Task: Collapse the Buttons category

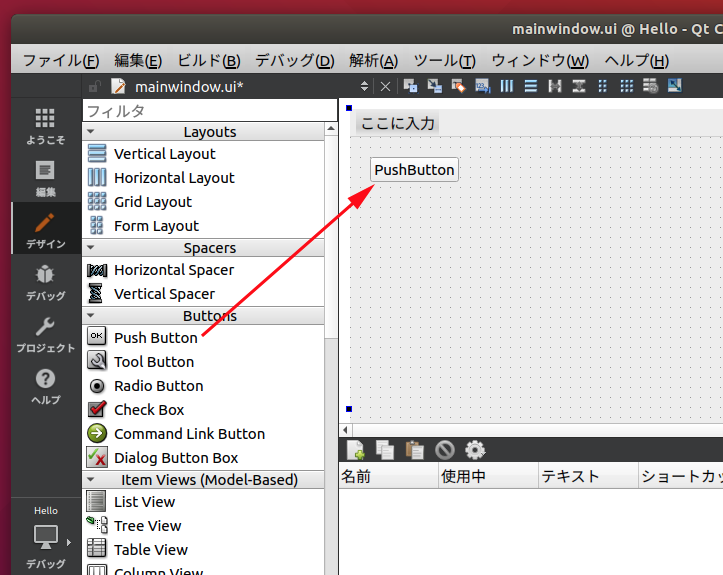Action: click(x=91, y=315)
